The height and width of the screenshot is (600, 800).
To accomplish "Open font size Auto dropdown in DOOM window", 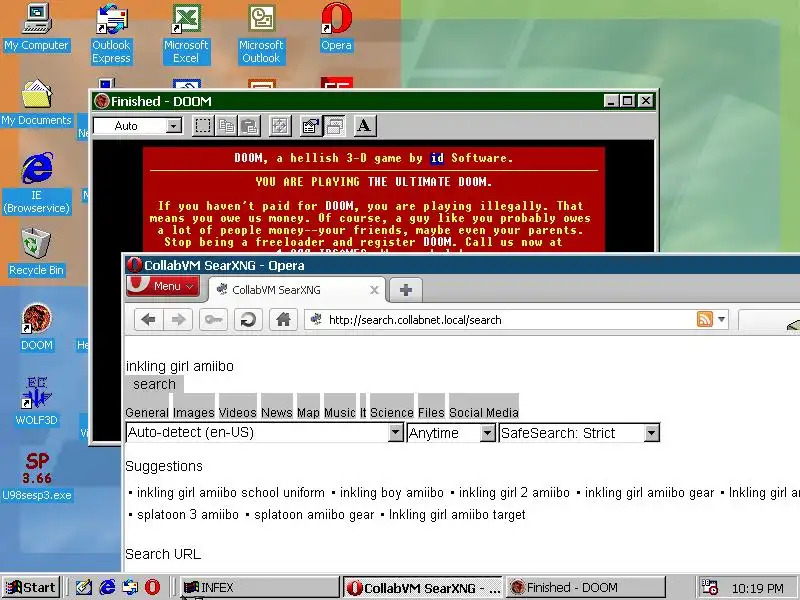I will pyautogui.click(x=173, y=126).
